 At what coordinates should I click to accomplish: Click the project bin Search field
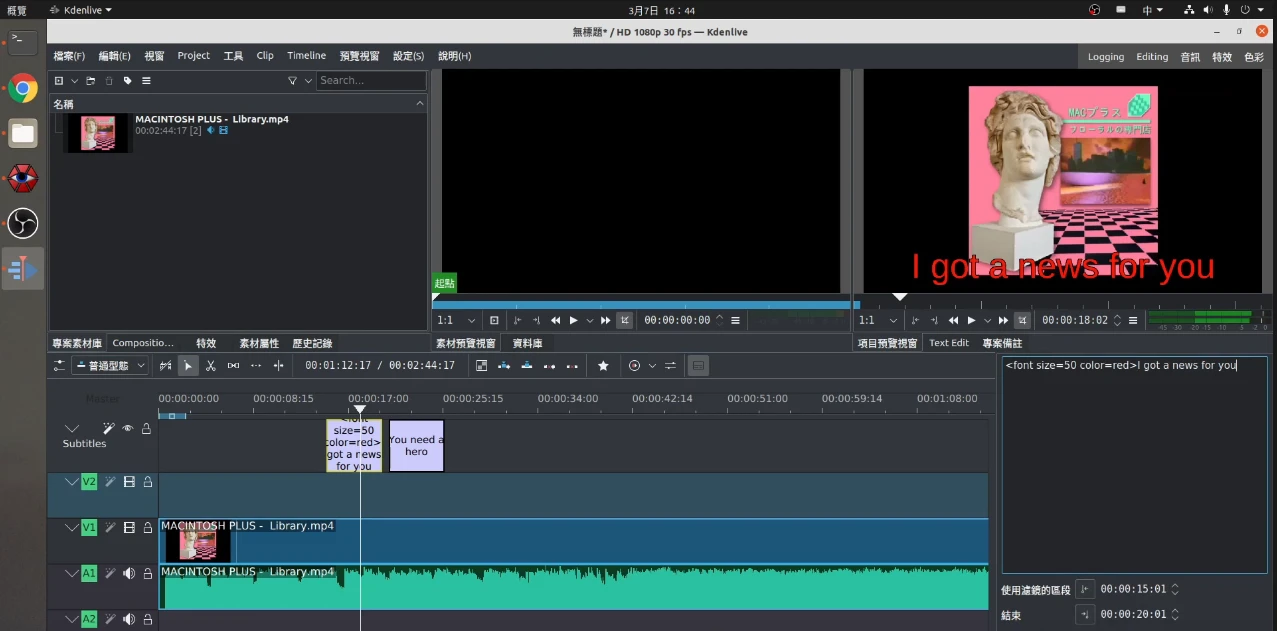coord(370,81)
